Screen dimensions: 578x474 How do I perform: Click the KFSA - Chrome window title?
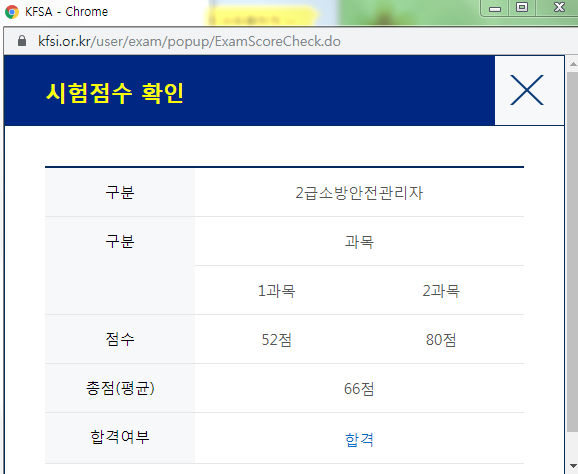(x=66, y=12)
